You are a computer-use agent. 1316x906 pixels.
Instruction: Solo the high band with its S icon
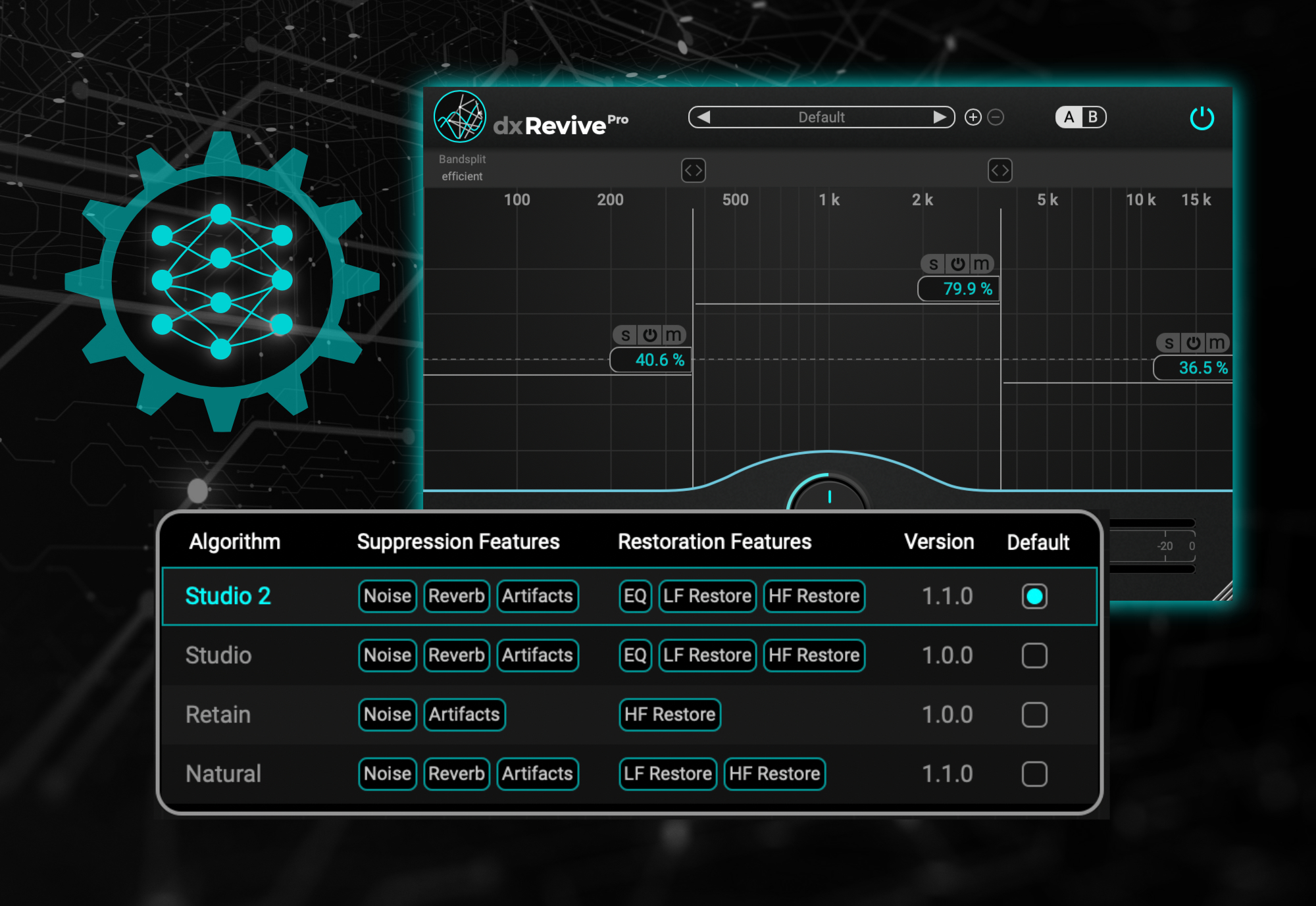pos(1169,342)
